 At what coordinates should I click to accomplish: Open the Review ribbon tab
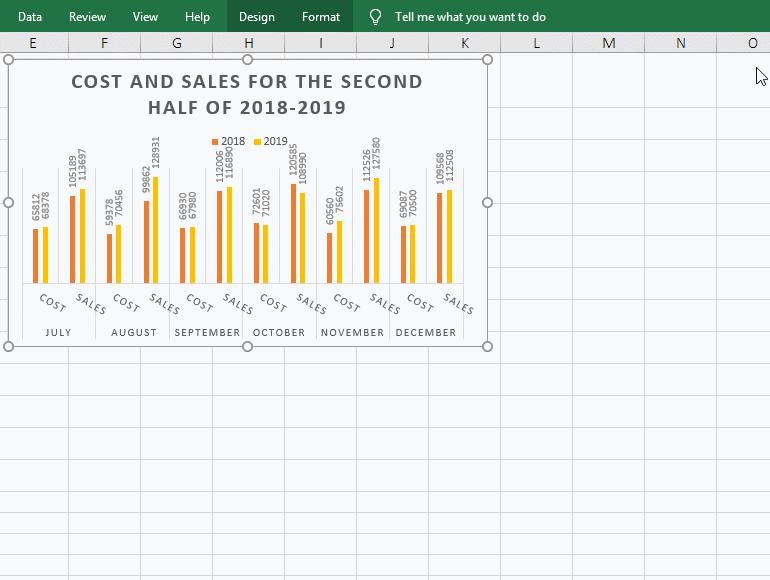(87, 17)
